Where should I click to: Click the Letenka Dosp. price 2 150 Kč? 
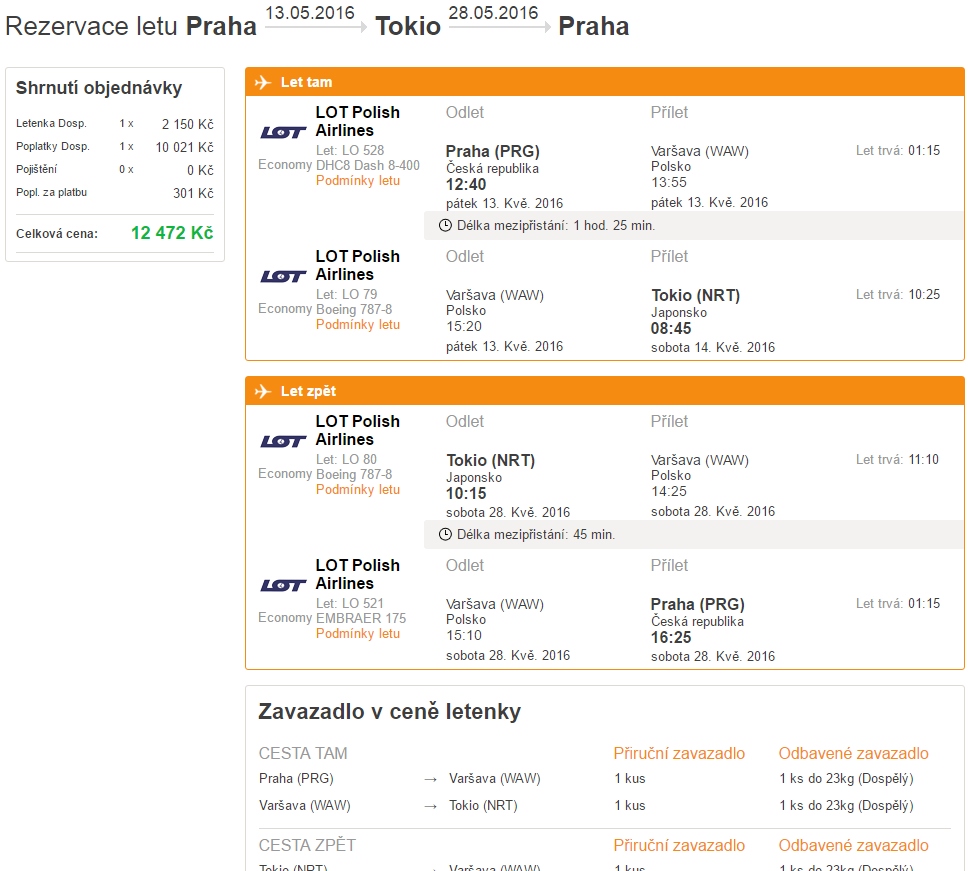pyautogui.click(x=188, y=124)
